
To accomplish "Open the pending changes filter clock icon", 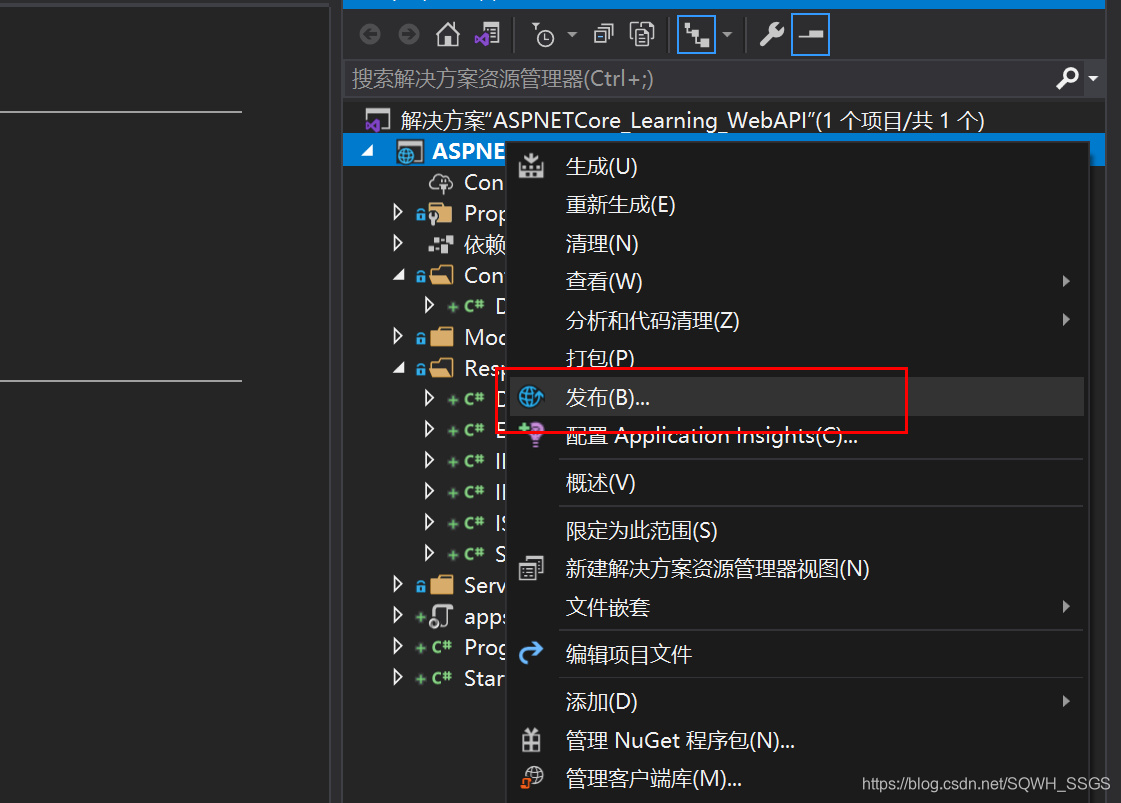I will click(543, 34).
